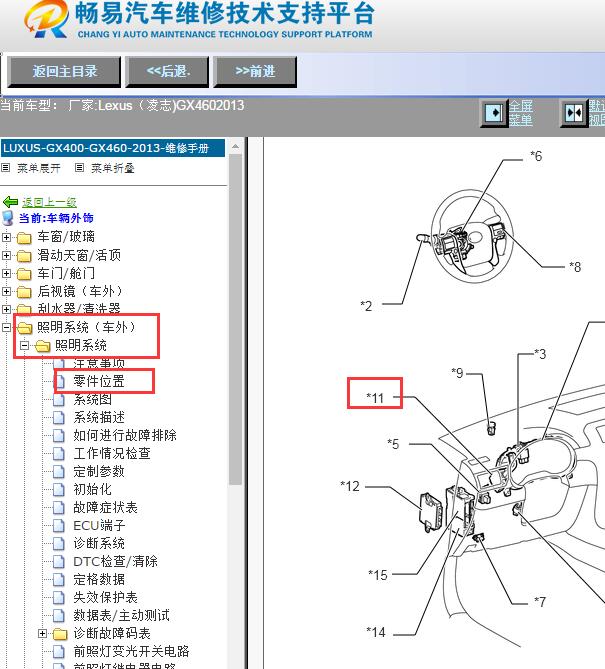Click the 系统图 document icon
The width and height of the screenshot is (605, 669).
[x=59, y=400]
